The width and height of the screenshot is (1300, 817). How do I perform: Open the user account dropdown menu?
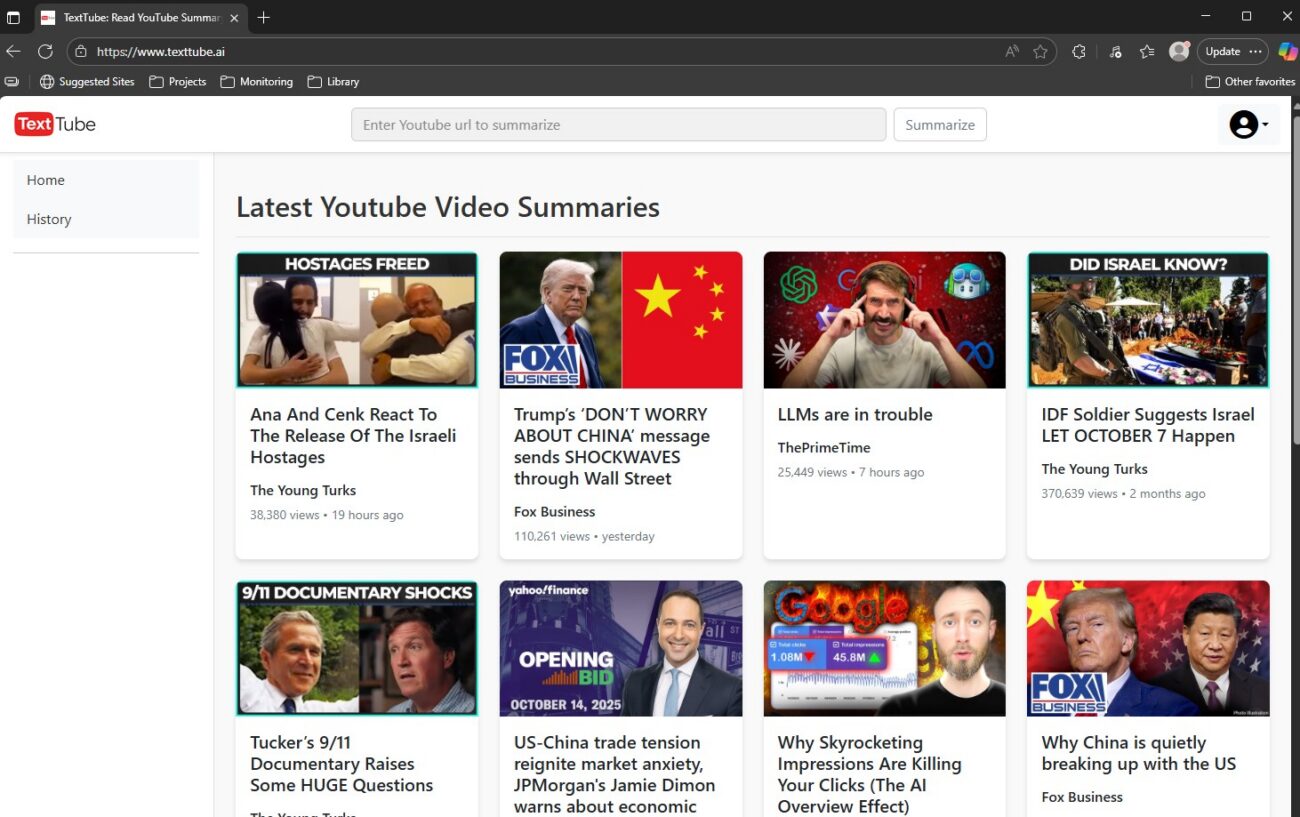[x=1248, y=124]
